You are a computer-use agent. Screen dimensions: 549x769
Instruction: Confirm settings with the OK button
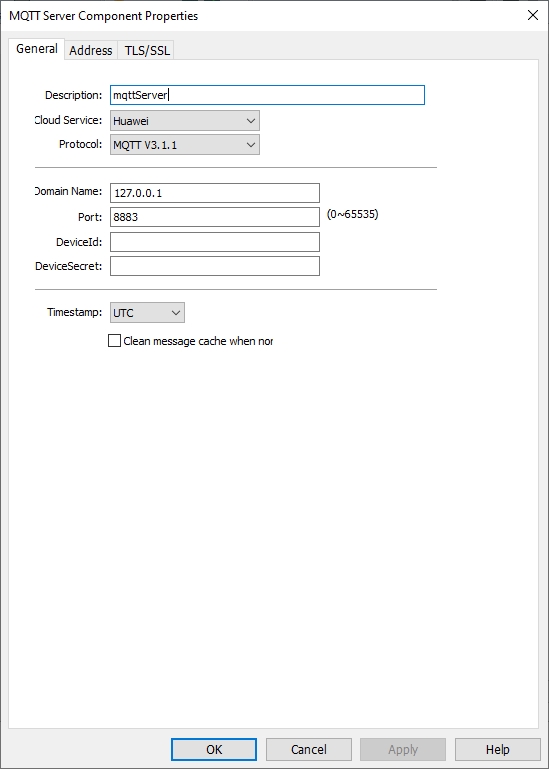pos(214,749)
